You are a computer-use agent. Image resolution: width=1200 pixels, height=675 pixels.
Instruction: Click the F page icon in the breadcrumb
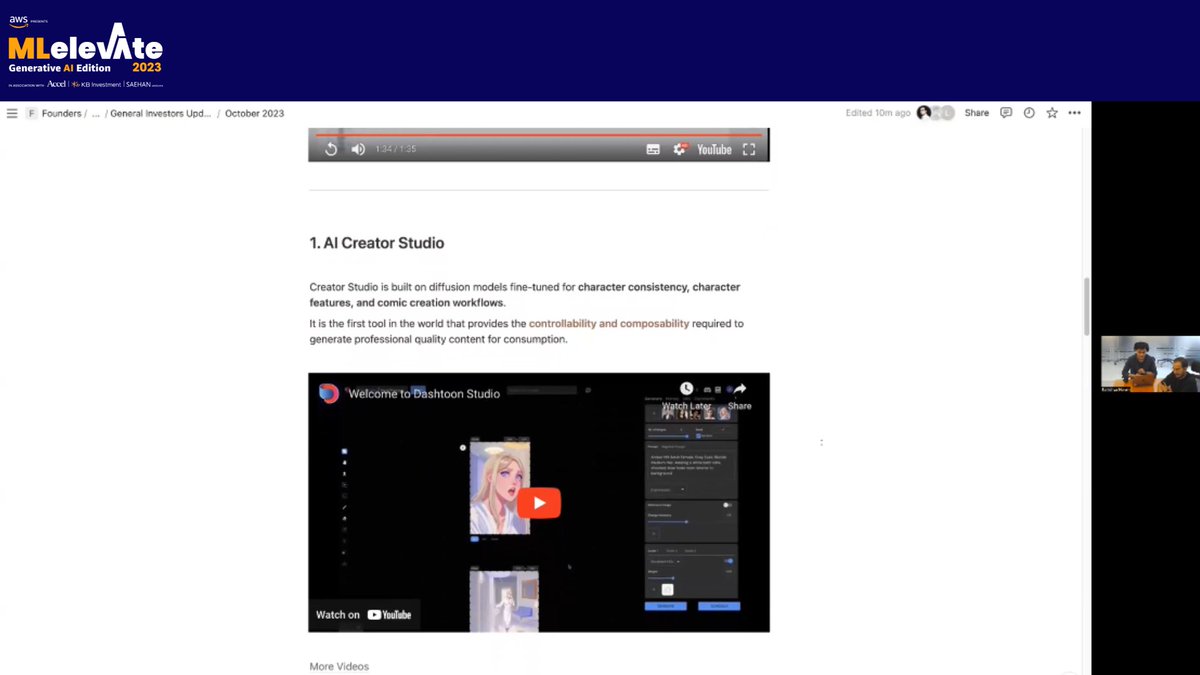pyautogui.click(x=31, y=113)
